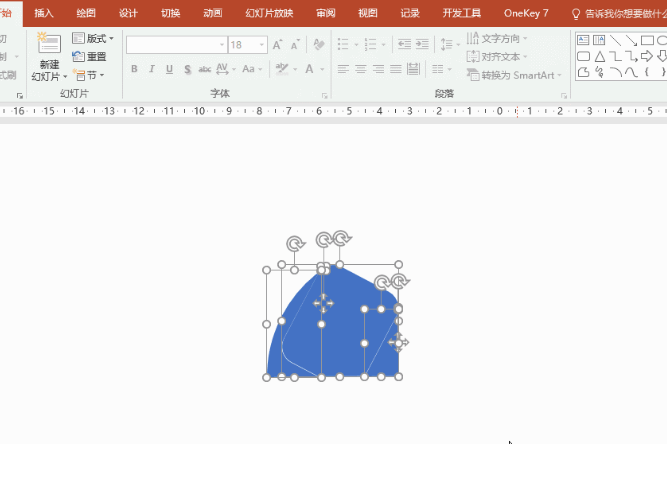Select the rounded rectangle shape
667x486 pixels.
click(x=583, y=56)
